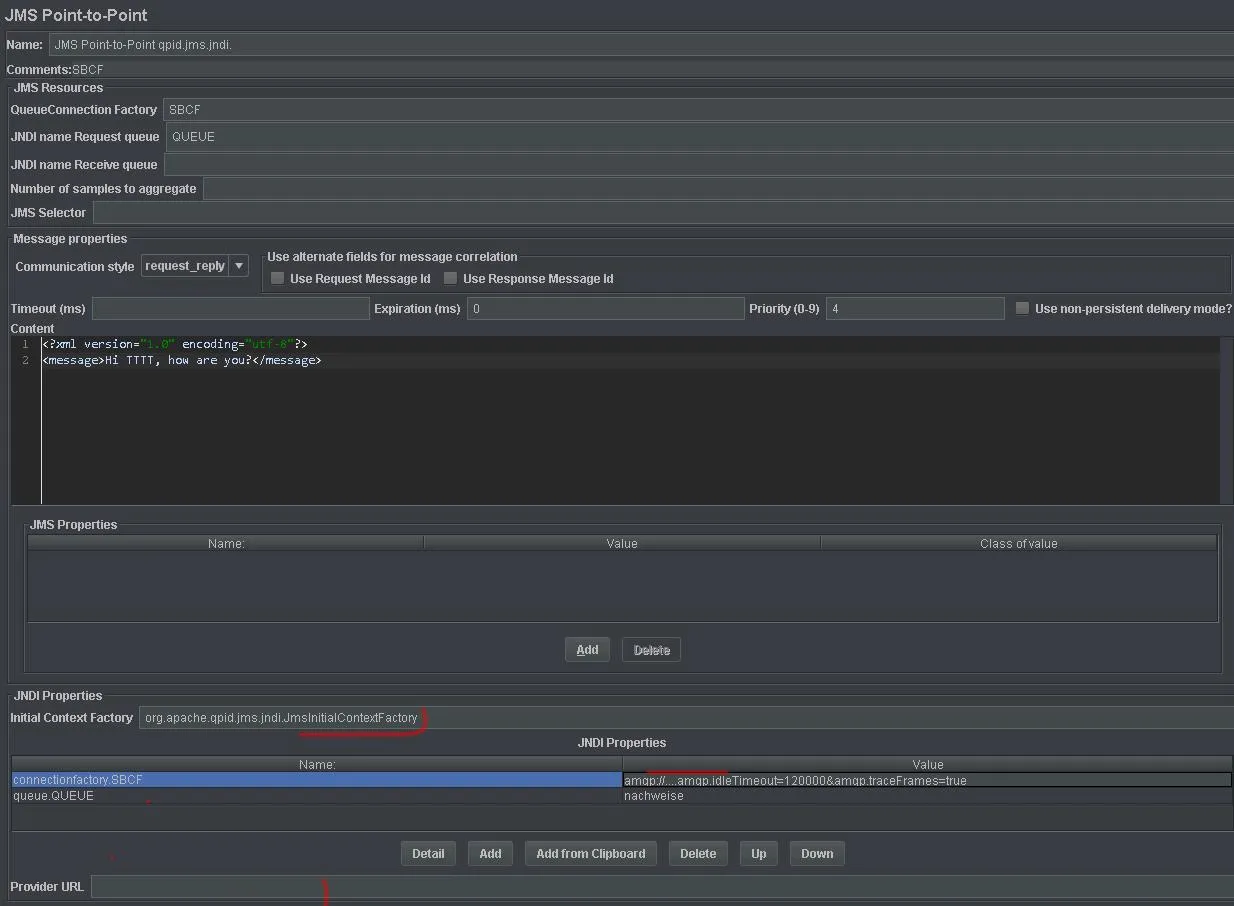The width and height of the screenshot is (1234, 906).
Task: Click the Up button
Action: [759, 854]
